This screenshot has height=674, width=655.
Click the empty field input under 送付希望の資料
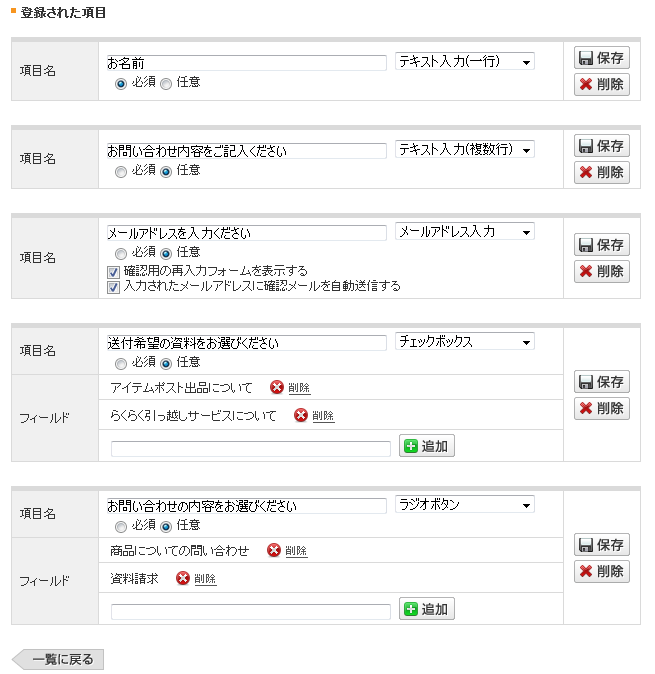pyautogui.click(x=250, y=448)
